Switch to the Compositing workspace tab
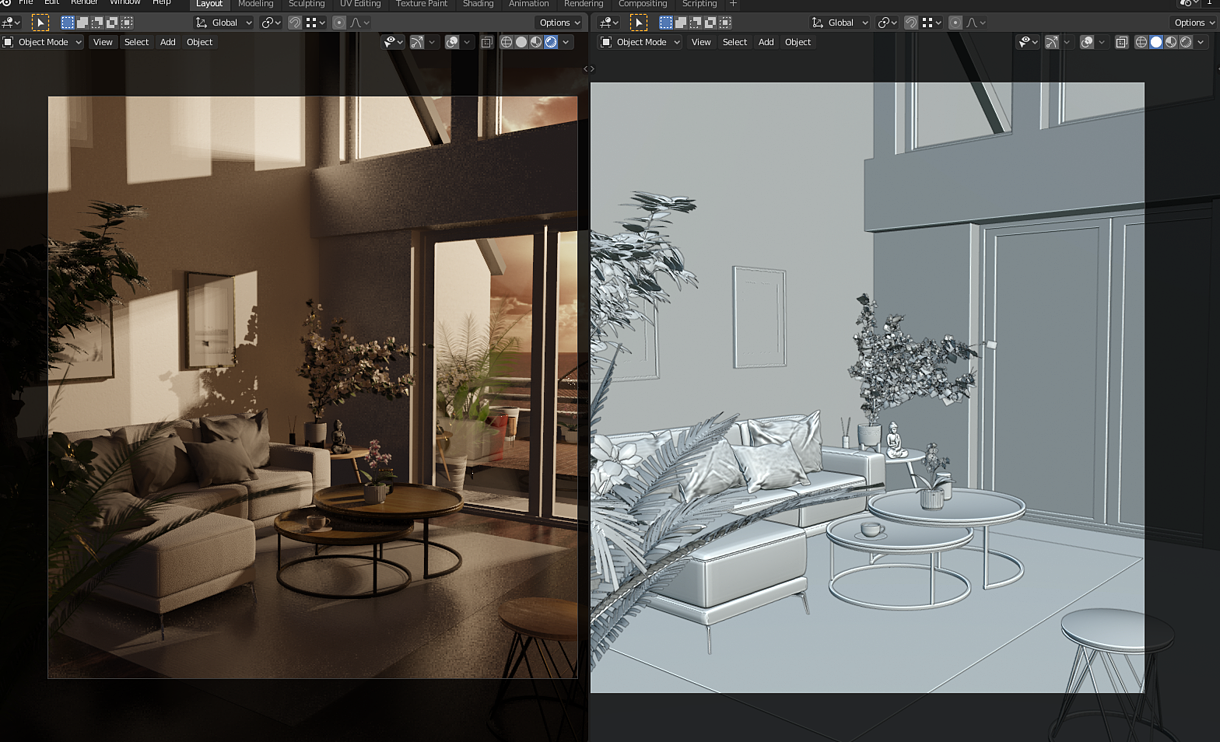Image resolution: width=1220 pixels, height=742 pixels. click(642, 4)
